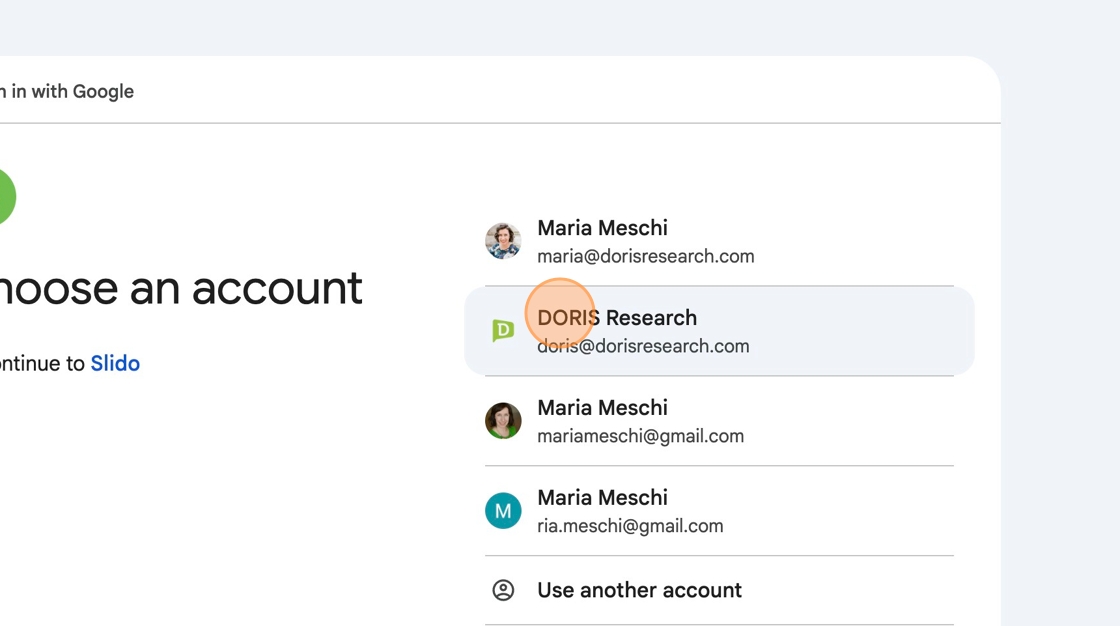Click the person icon for another account

click(x=503, y=590)
